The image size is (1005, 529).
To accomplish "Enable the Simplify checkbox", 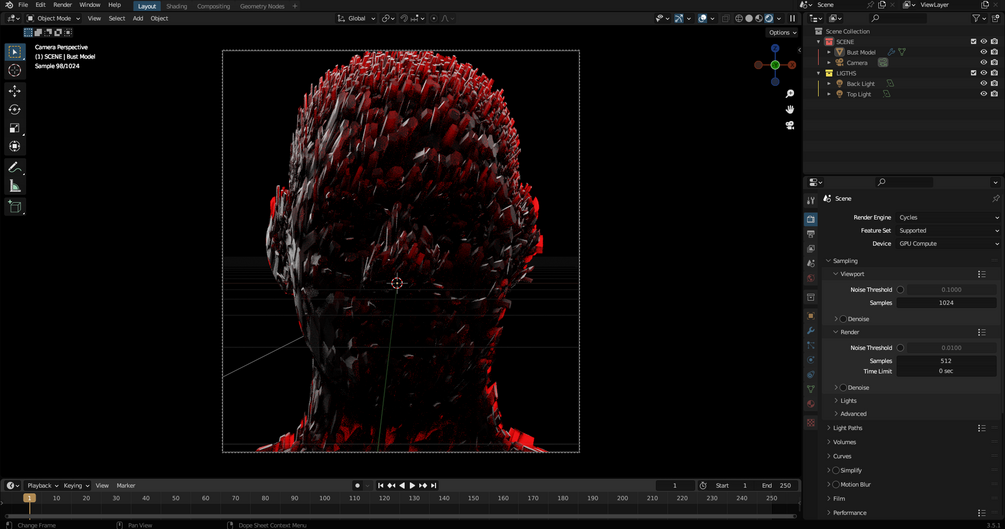I will tap(836, 470).
